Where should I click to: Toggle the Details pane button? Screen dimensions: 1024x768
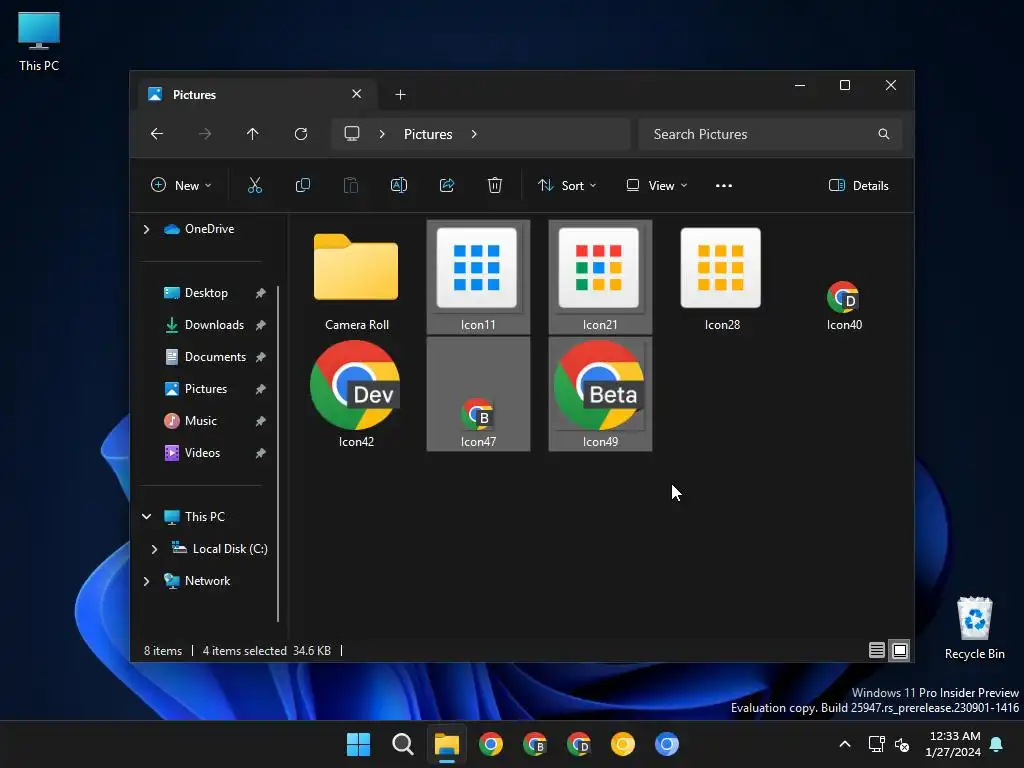click(858, 185)
